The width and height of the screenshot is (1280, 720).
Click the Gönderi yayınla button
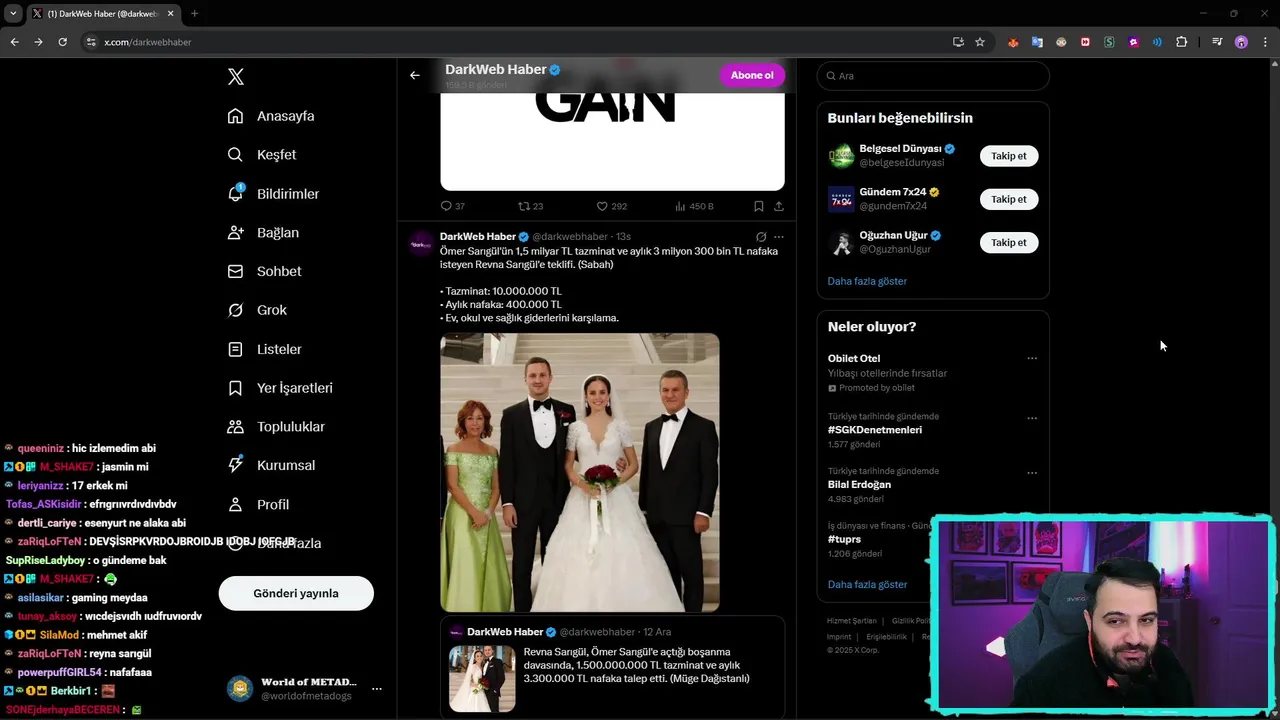[x=296, y=593]
